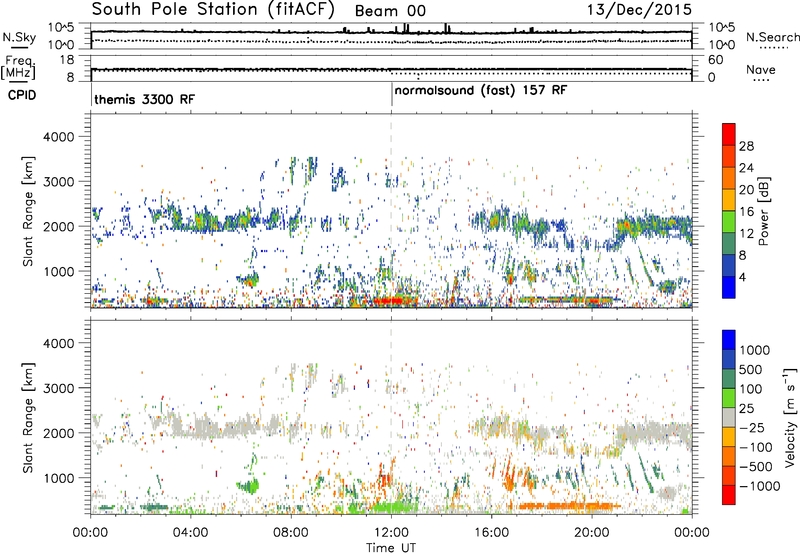800x554 pixels.
Task: Click the dashed 12:00 marker in velocity panel
Action: point(391,417)
